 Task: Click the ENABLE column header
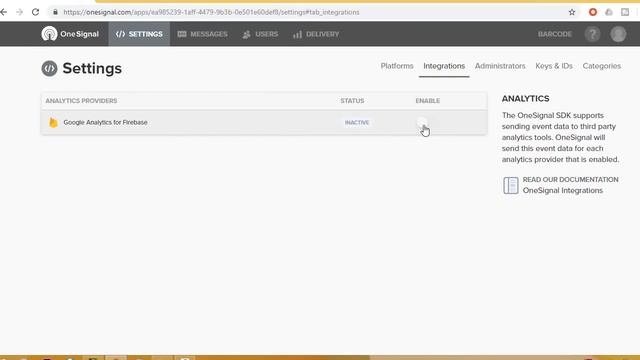428,101
